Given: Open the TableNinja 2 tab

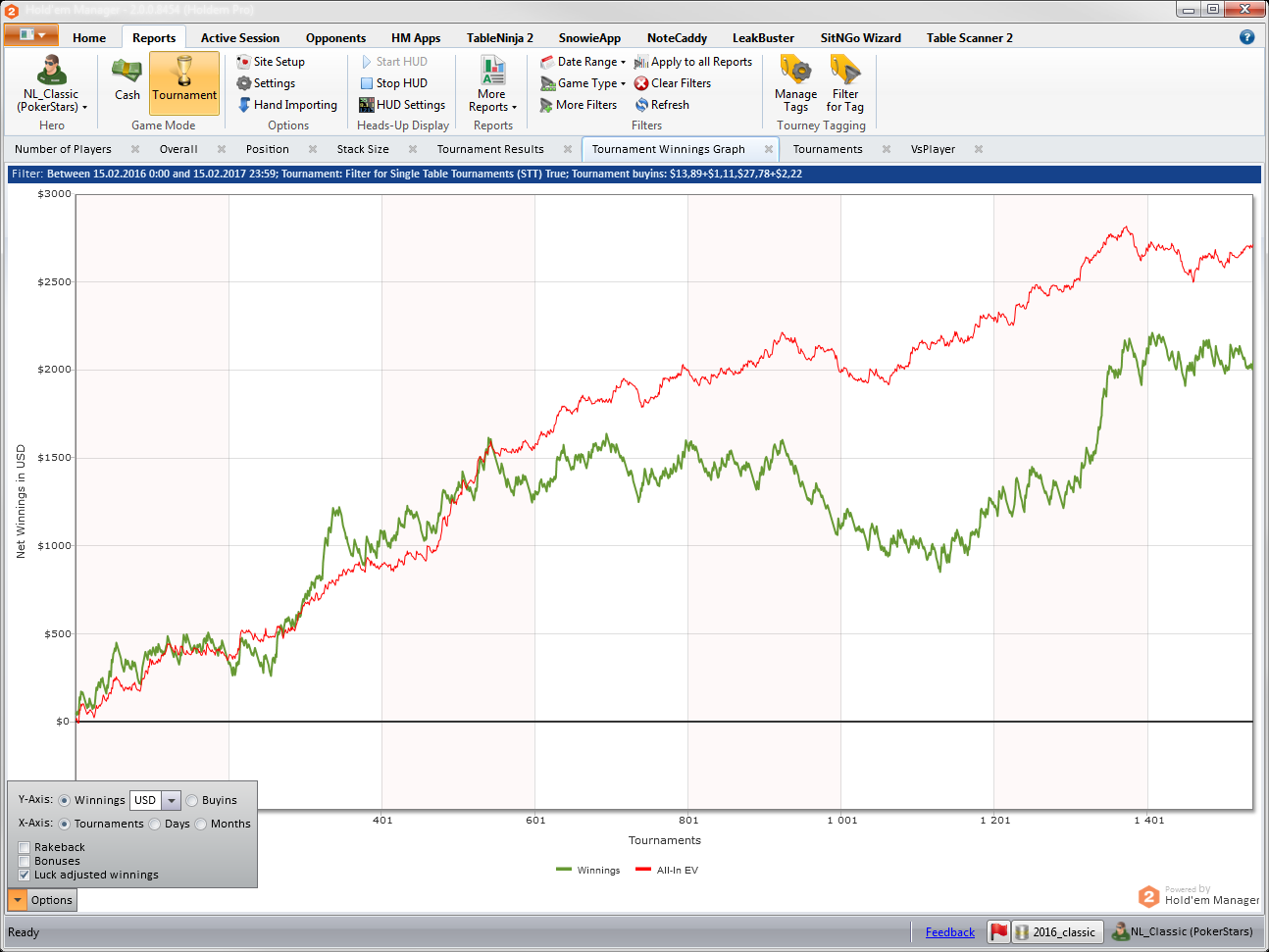Looking at the screenshot, I should 500,37.
